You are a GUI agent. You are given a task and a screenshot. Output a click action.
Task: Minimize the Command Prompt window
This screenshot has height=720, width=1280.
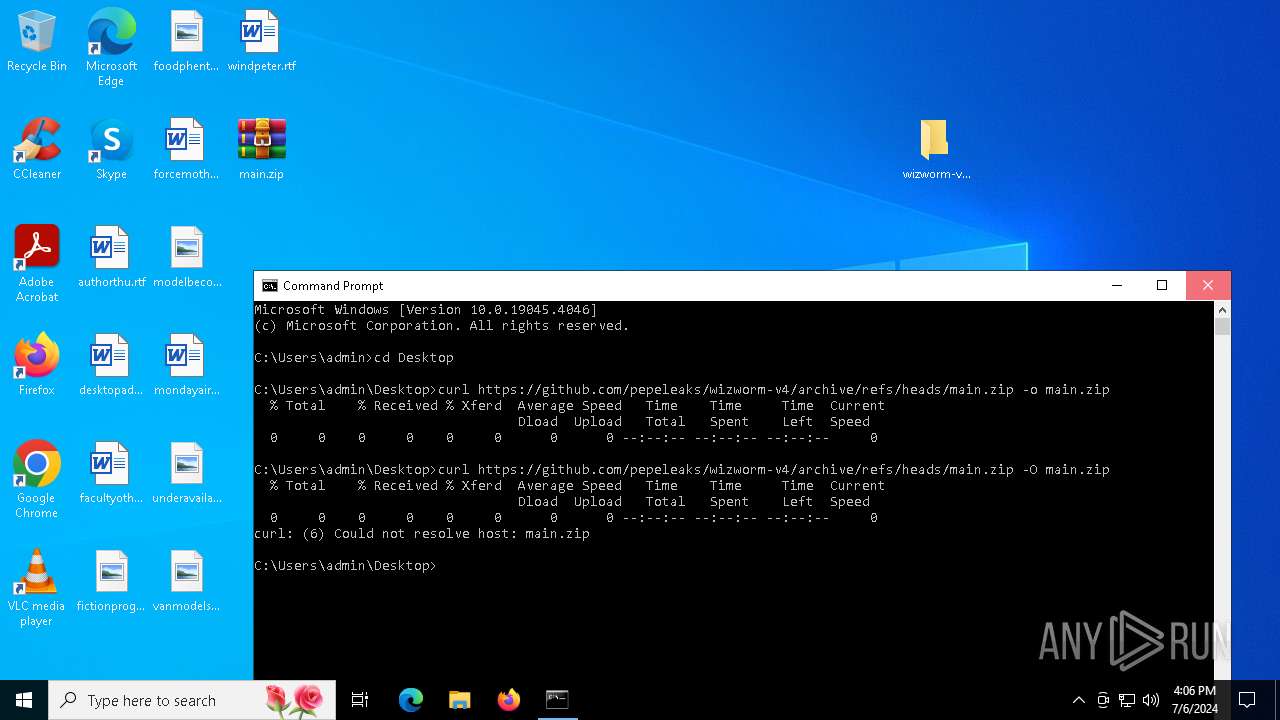(1116, 285)
